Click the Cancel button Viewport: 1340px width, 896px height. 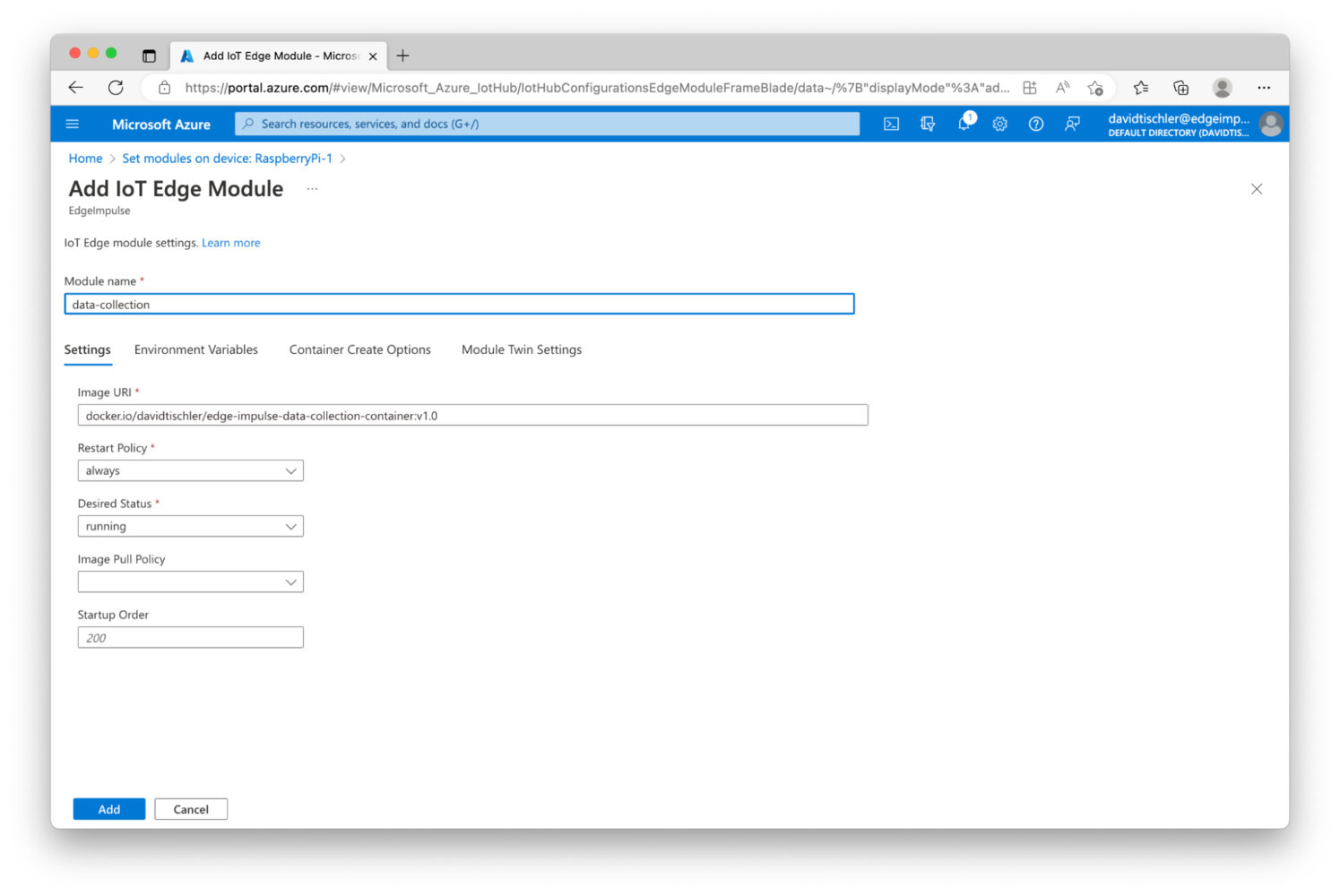(x=191, y=809)
